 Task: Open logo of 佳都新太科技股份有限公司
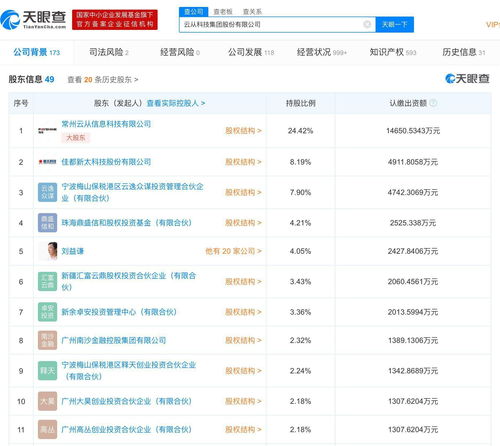coord(47,162)
